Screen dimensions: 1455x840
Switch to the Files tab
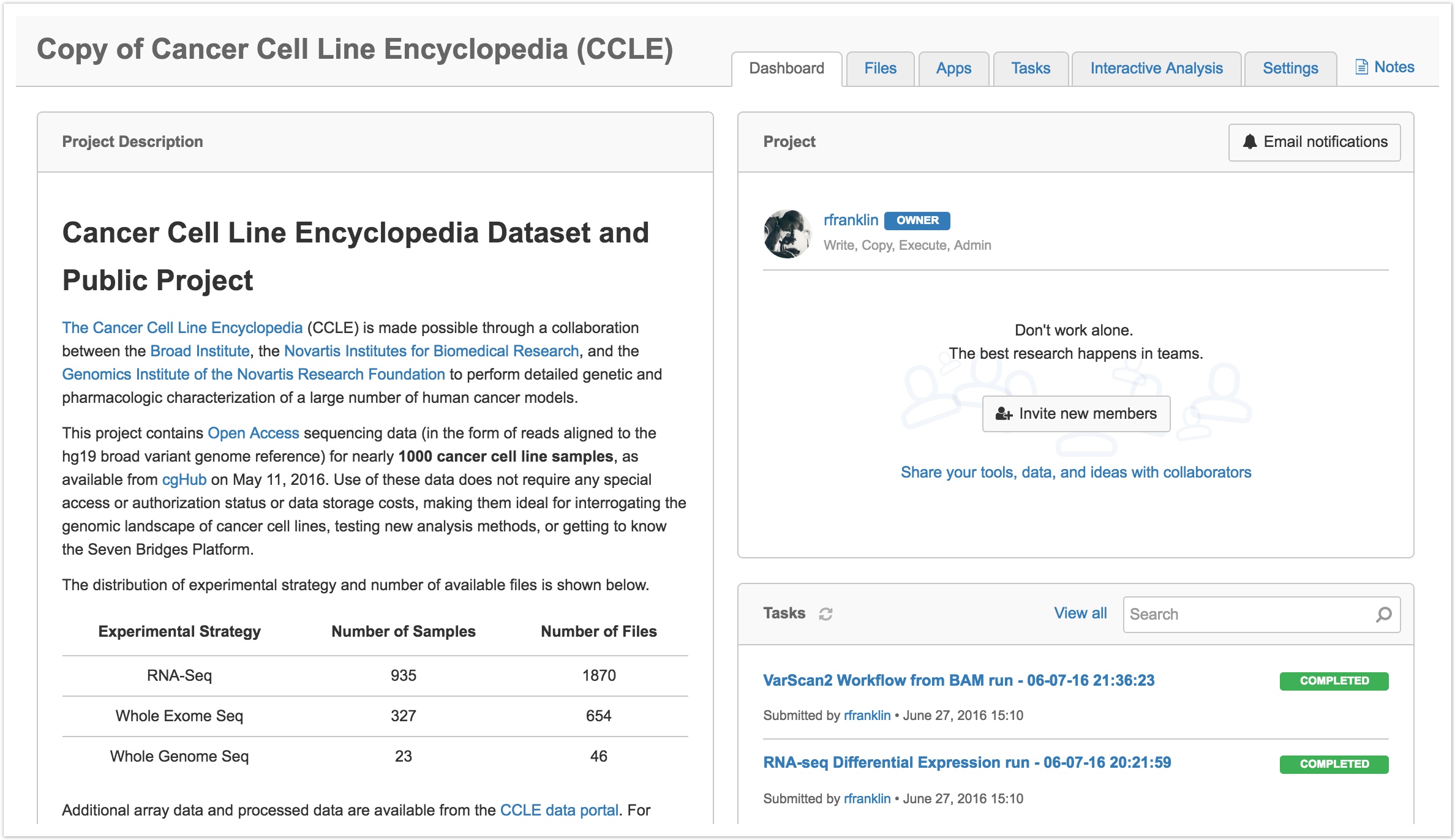(x=880, y=69)
